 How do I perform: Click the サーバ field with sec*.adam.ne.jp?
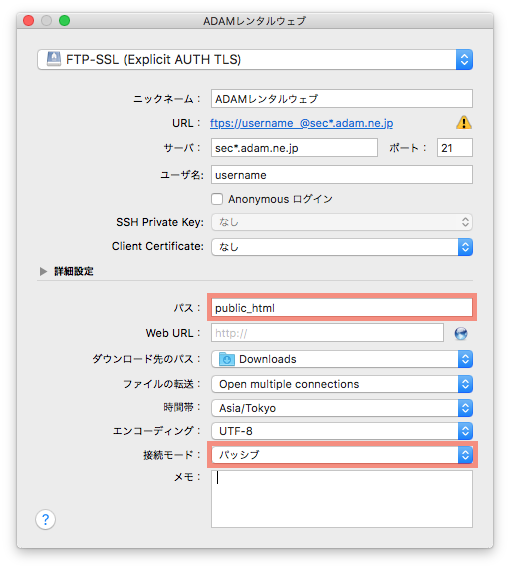coord(294,148)
